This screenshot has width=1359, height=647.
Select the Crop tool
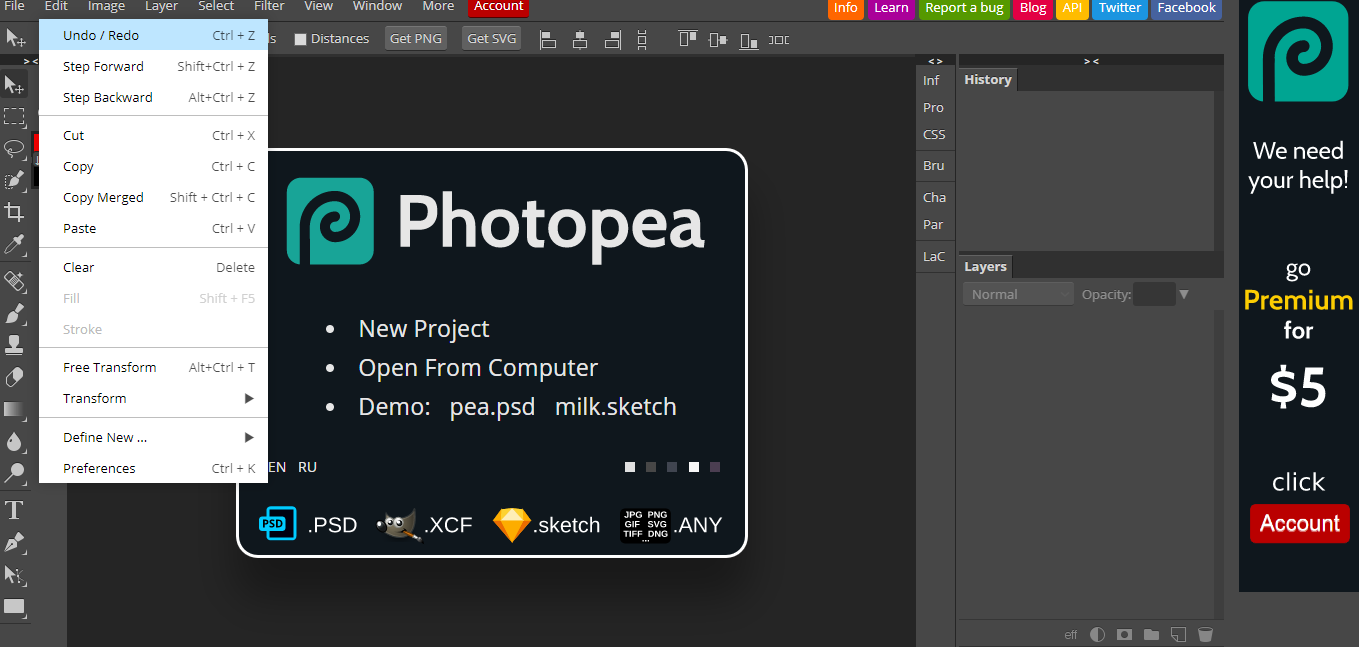14,212
